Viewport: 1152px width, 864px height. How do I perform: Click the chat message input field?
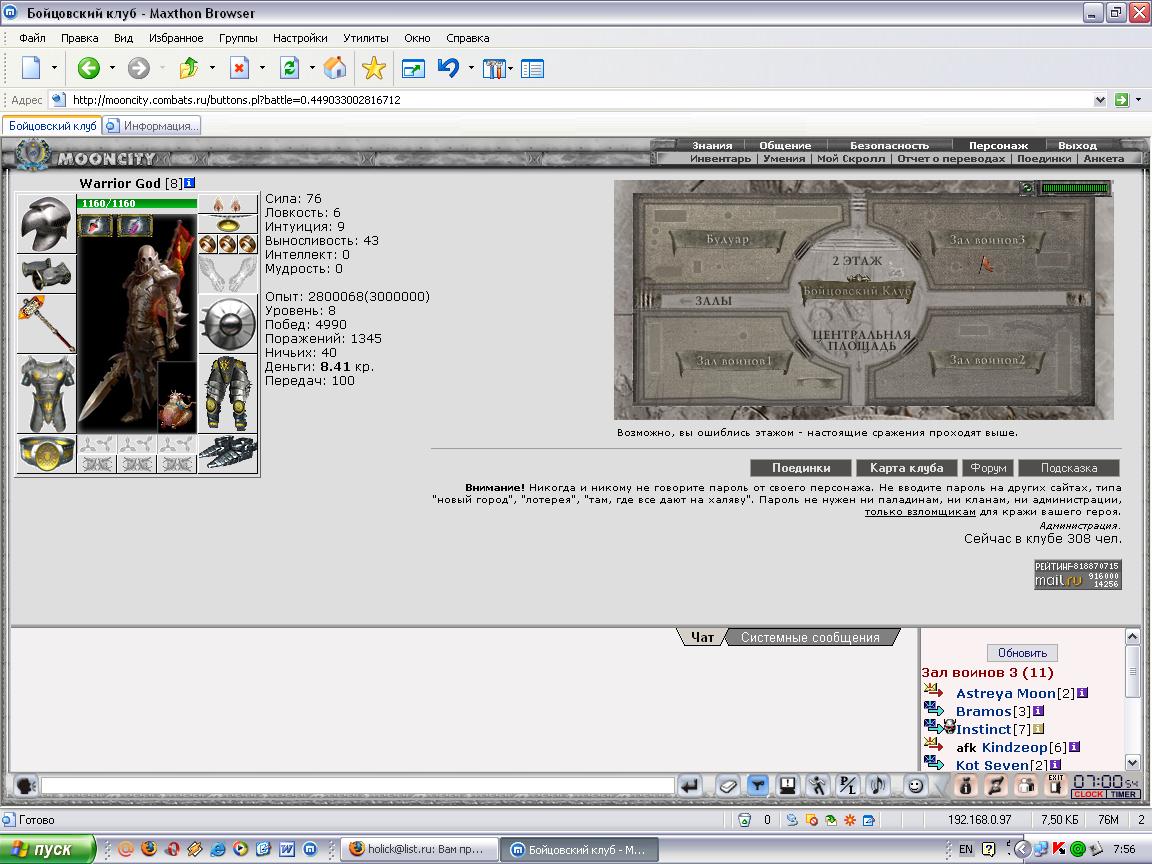click(x=357, y=786)
